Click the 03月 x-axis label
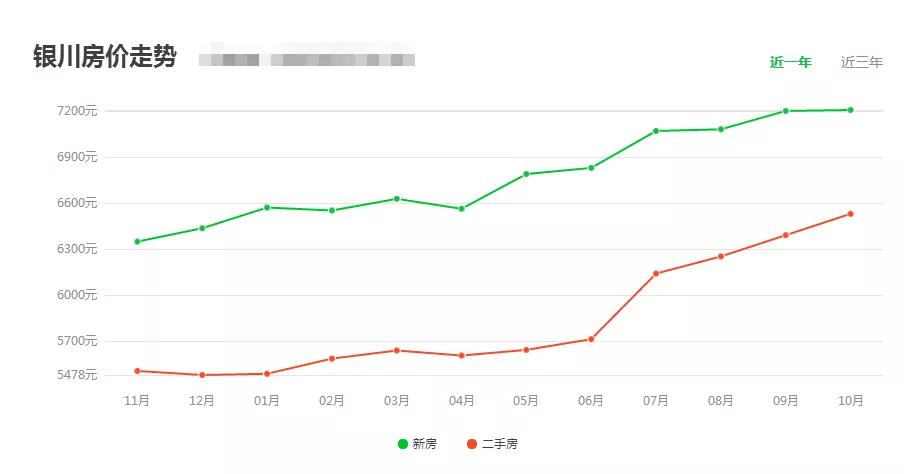The height and width of the screenshot is (474, 904). [x=397, y=400]
